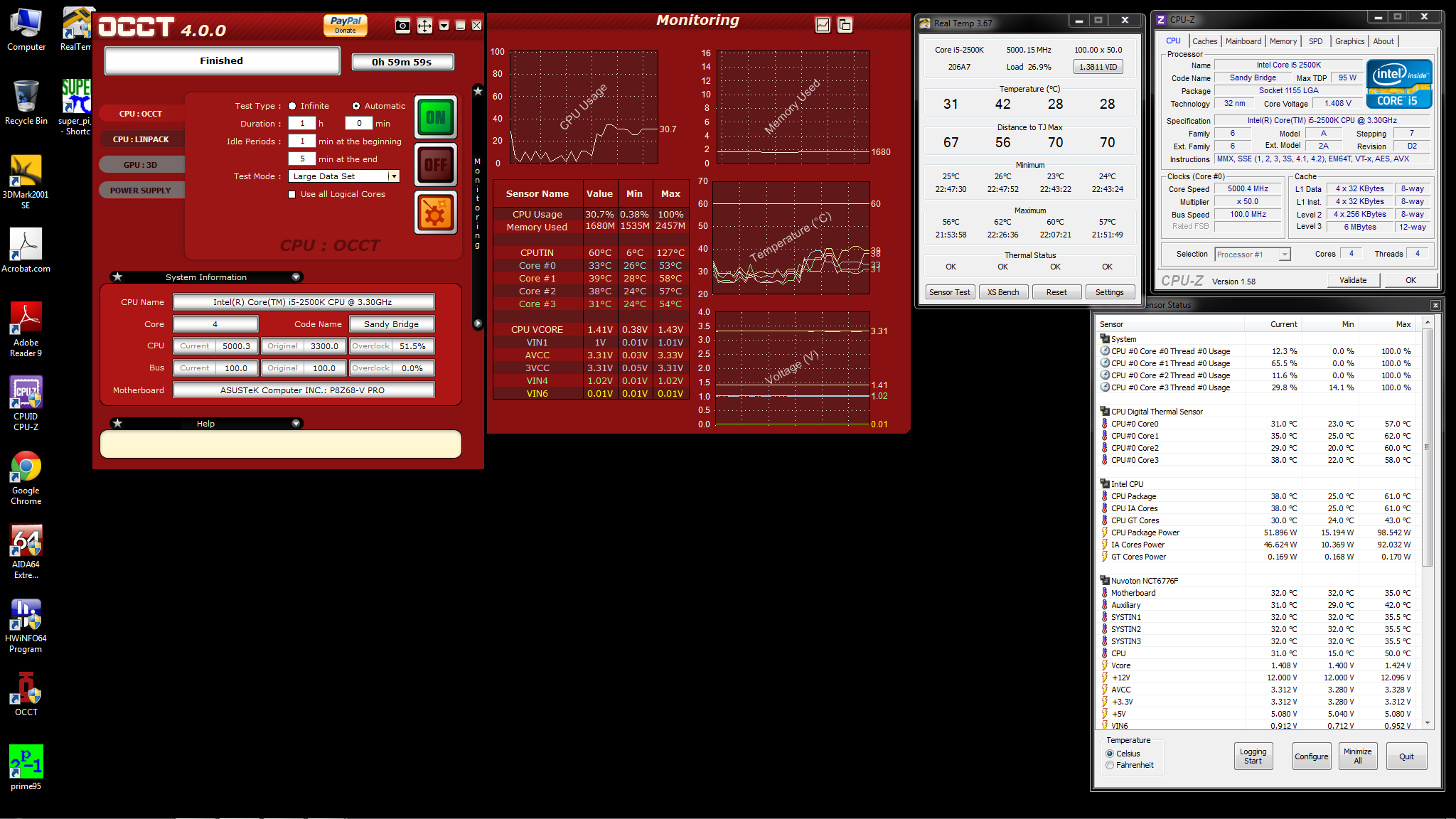This screenshot has height=819, width=1456.
Task: Open GPU:3D test tab
Action: coord(141,165)
